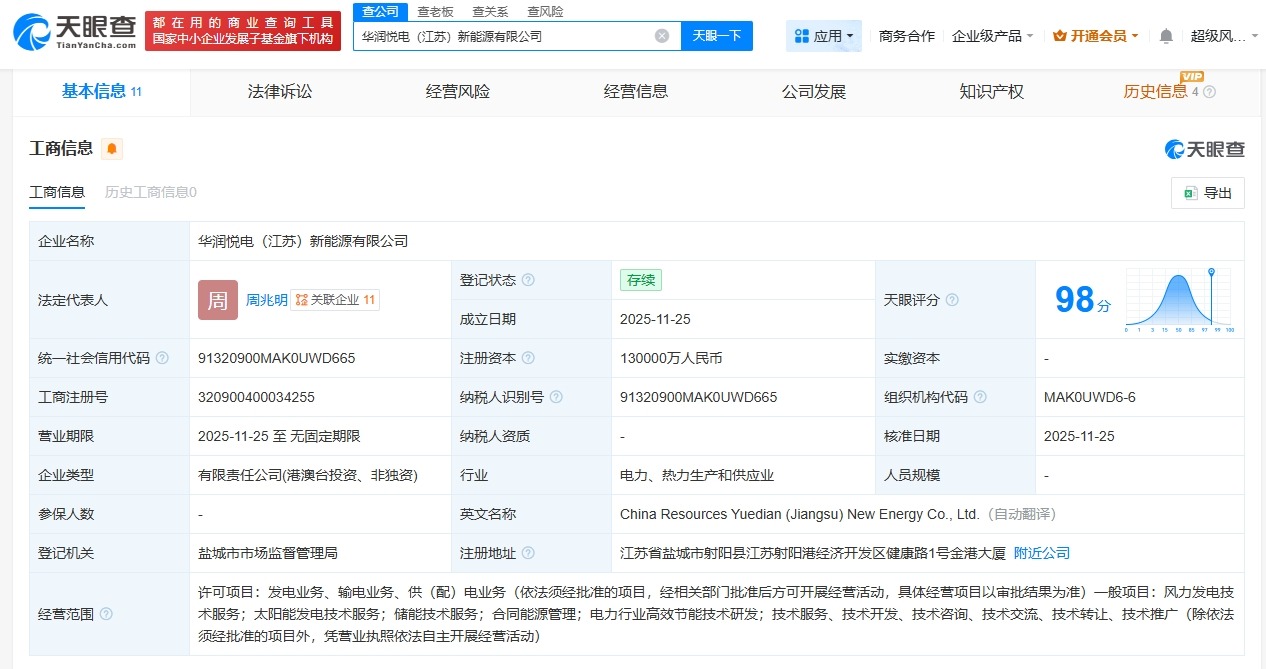Click the clear (×) icon in the search box
Screen dimensions: 1266x669
click(x=660, y=35)
